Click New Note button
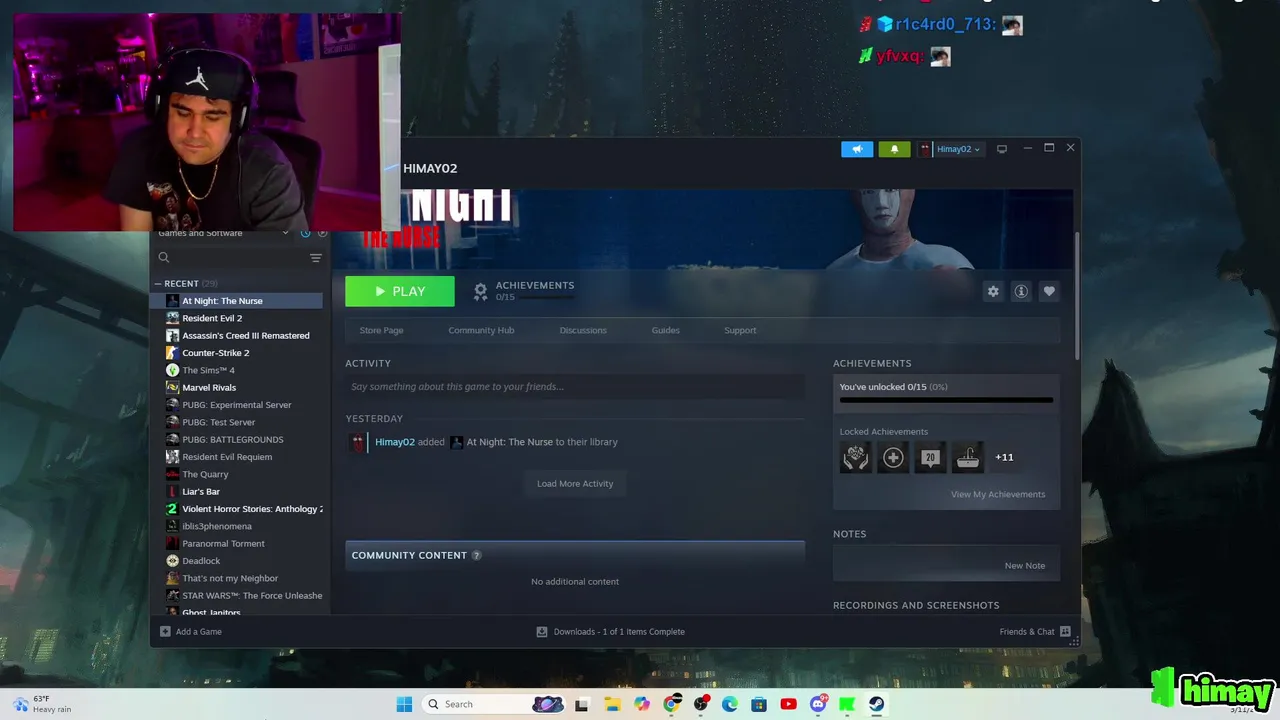This screenshot has width=1280, height=720. [1025, 566]
